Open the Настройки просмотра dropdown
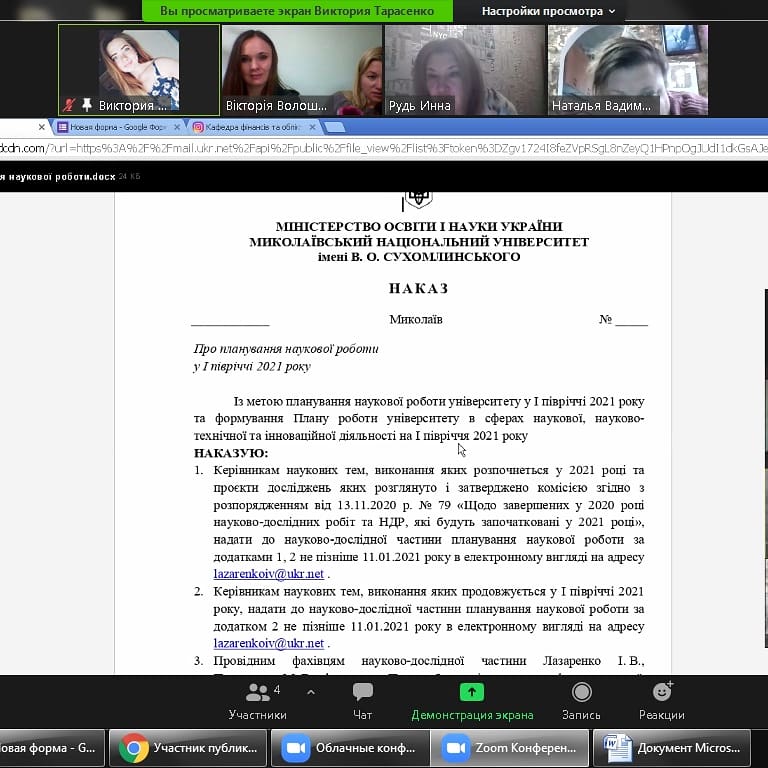 pos(548,11)
